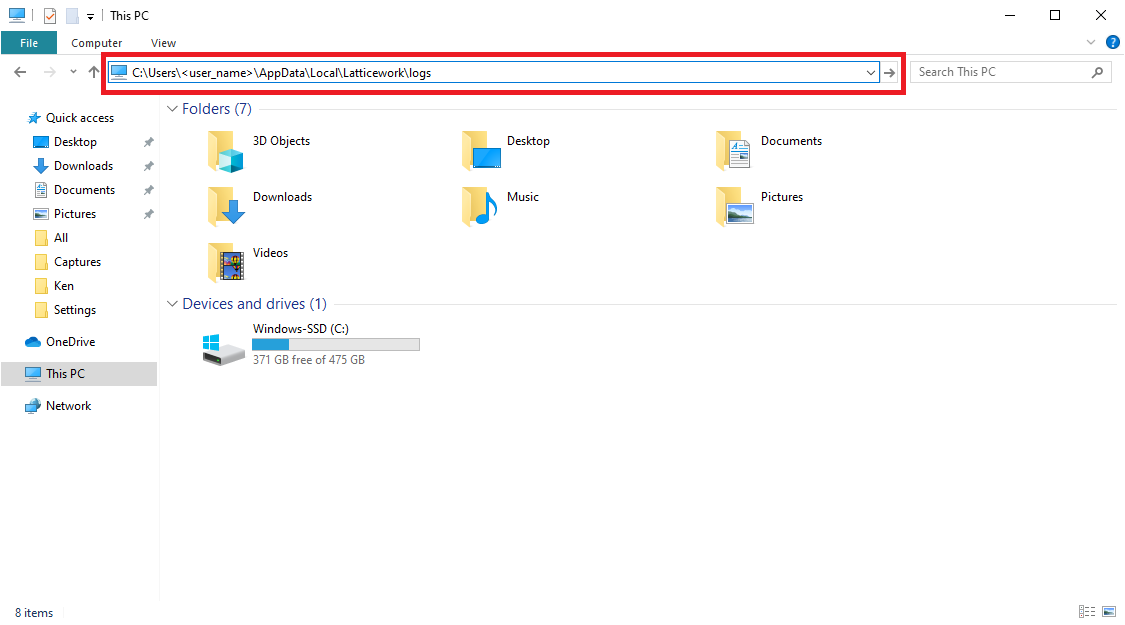Screen dimensions: 1125x625
Task: Click the pin icon beside sidebar Downloads
Action: tap(149, 166)
